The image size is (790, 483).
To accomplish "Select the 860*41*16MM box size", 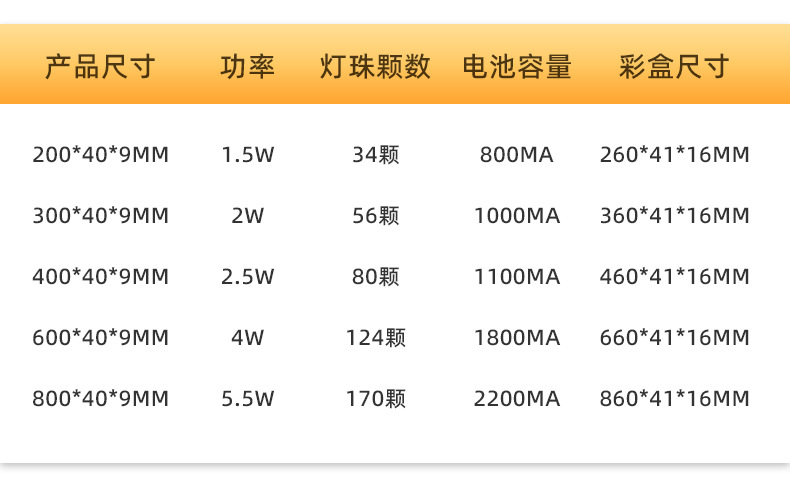I will tap(674, 399).
